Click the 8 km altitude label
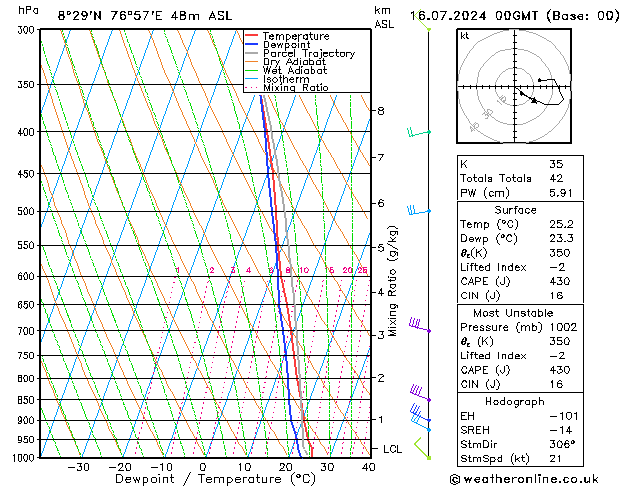Viewport: 629px width, 486px height. point(381,111)
